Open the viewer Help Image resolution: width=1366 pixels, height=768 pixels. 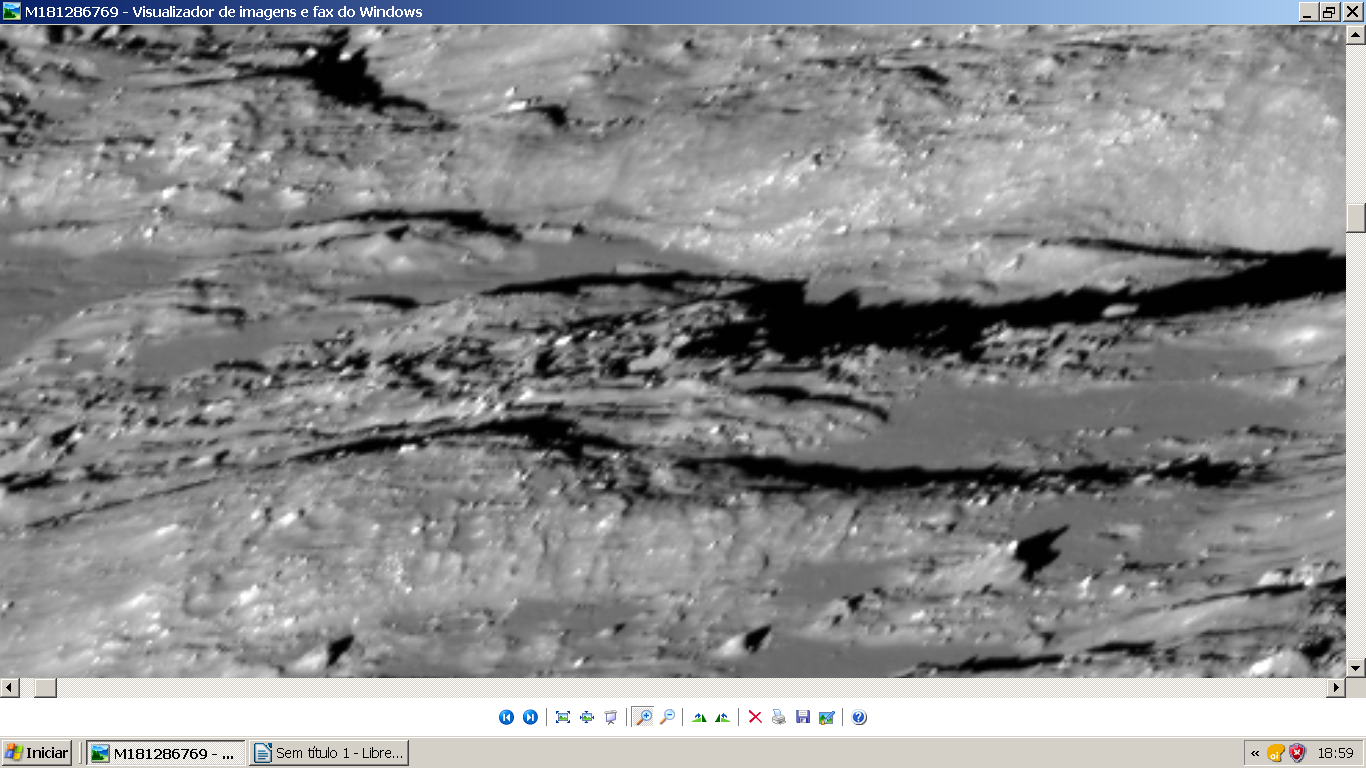[x=859, y=717]
